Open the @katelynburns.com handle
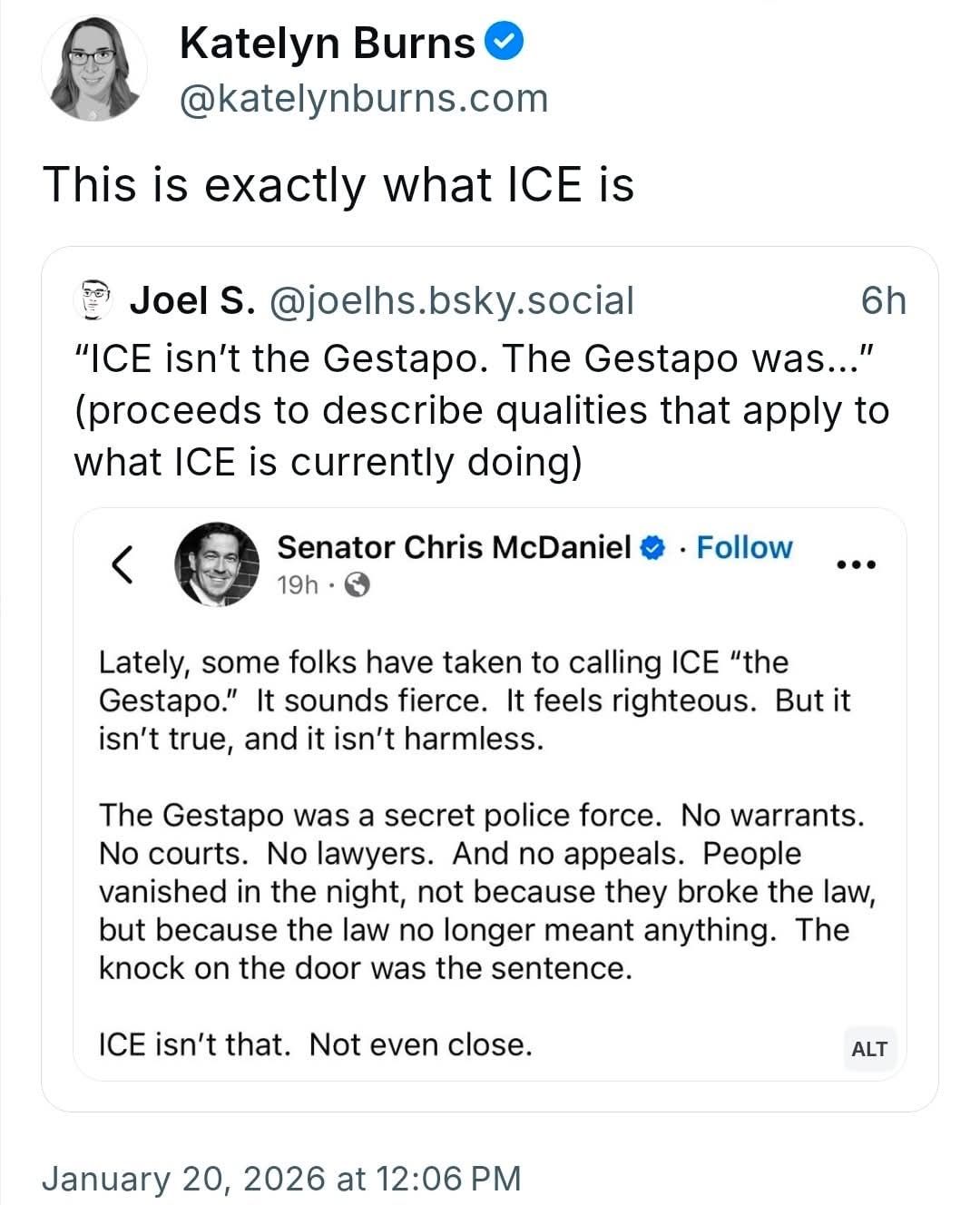 [363, 99]
